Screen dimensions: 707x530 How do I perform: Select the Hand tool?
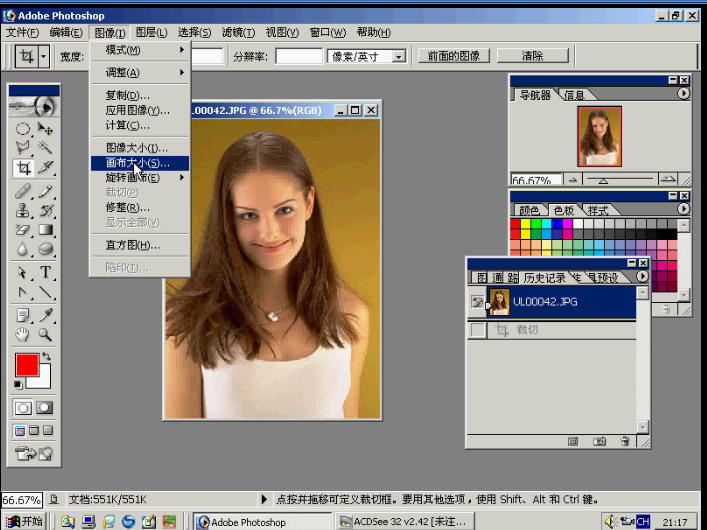coord(23,335)
